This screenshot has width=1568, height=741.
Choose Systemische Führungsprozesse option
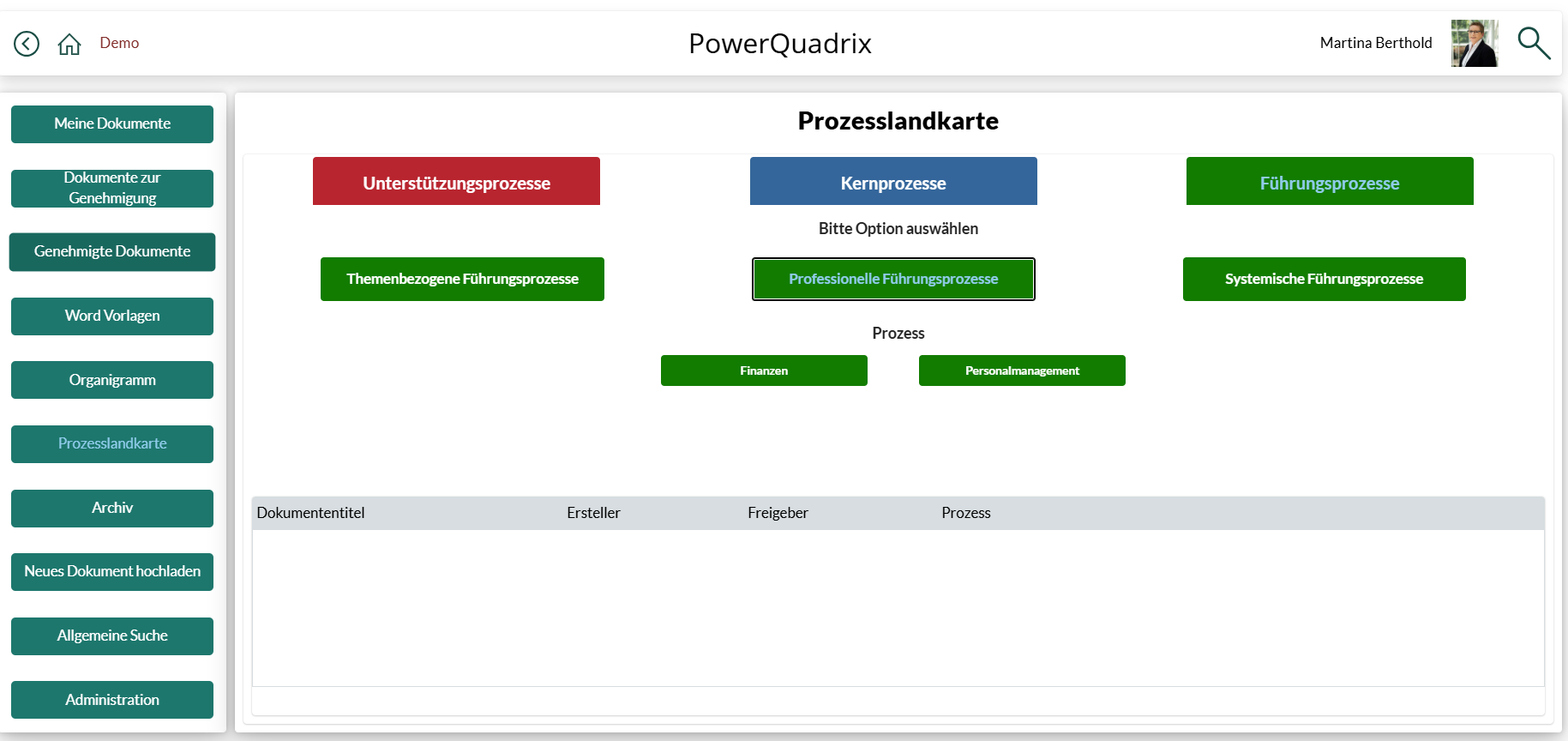coord(1325,280)
